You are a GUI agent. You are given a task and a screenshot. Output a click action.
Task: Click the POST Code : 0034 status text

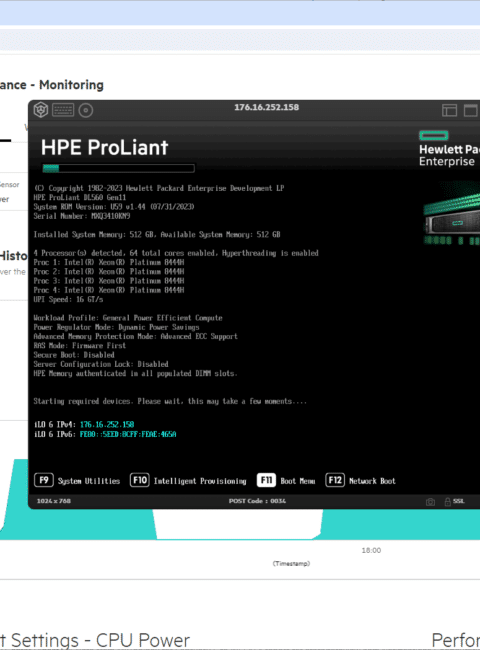coord(257,501)
